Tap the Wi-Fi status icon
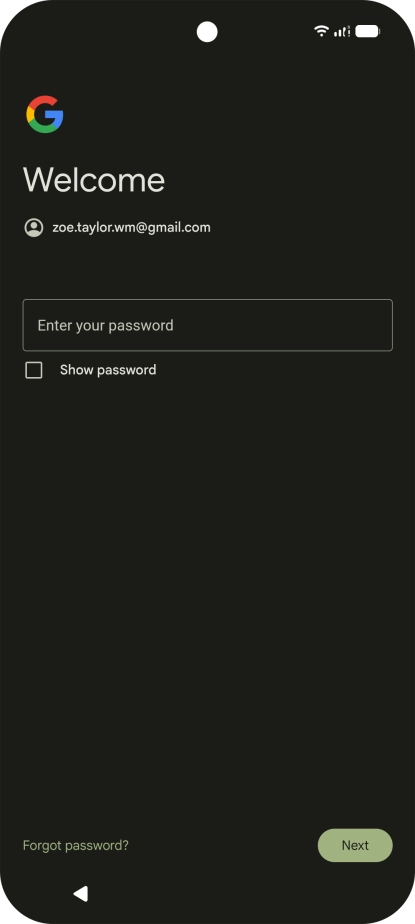The image size is (415, 924). tap(321, 31)
